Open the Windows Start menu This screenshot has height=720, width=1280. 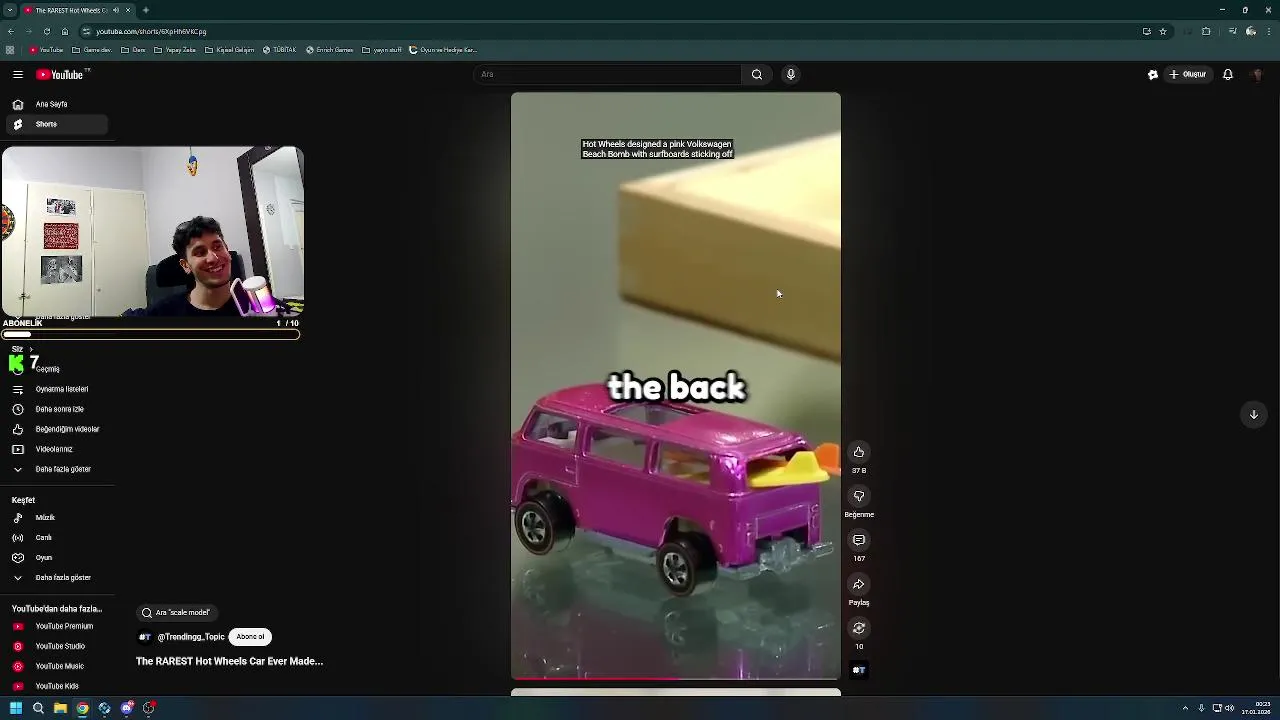click(16, 708)
